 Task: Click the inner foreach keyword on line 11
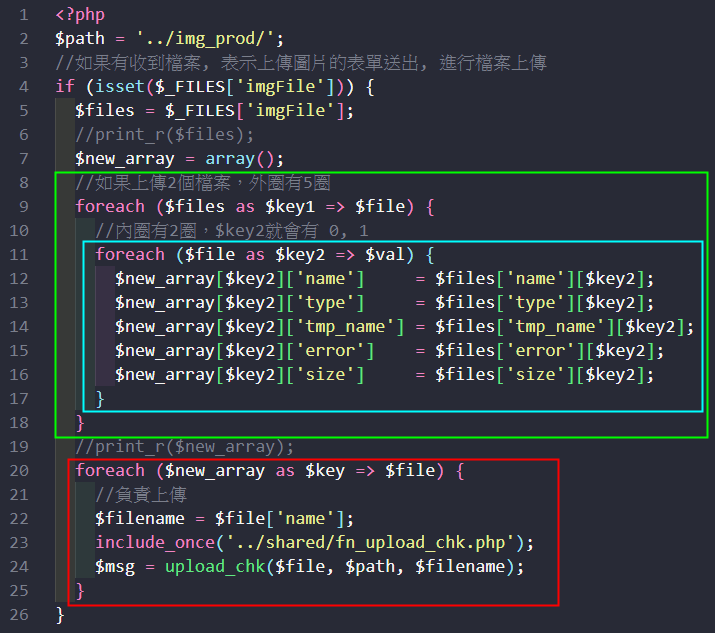[130, 255]
